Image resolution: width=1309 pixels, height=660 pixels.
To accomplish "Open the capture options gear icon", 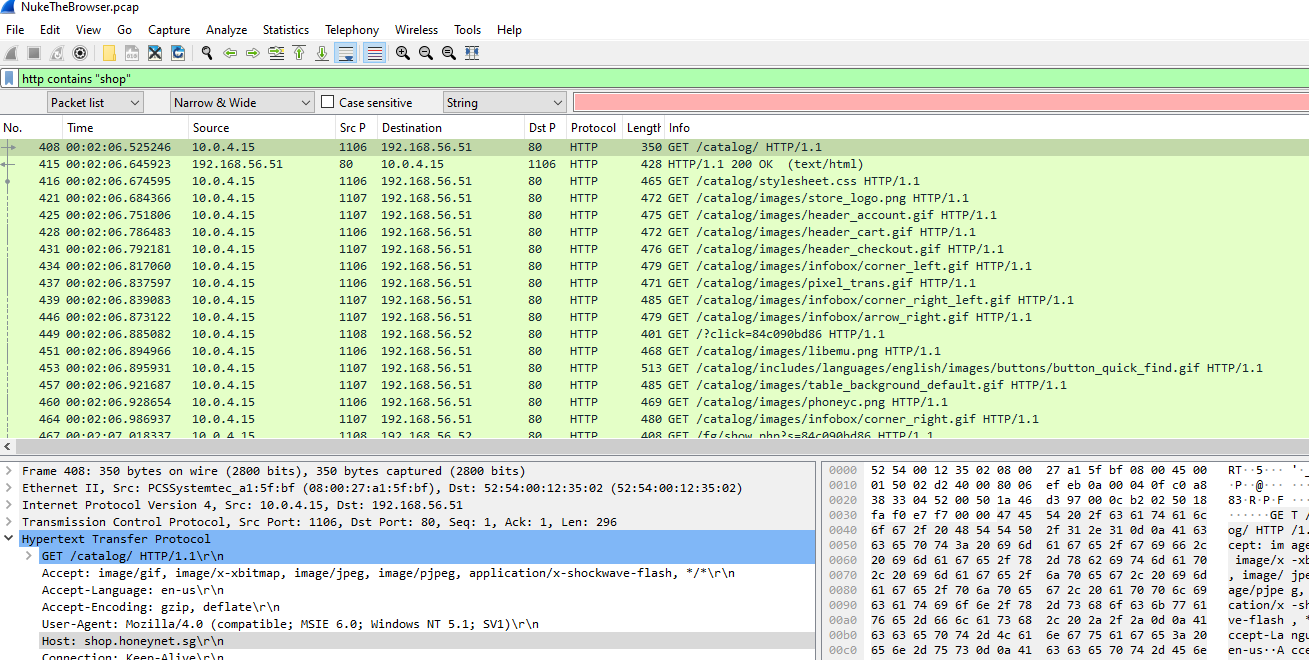I will [x=80, y=53].
